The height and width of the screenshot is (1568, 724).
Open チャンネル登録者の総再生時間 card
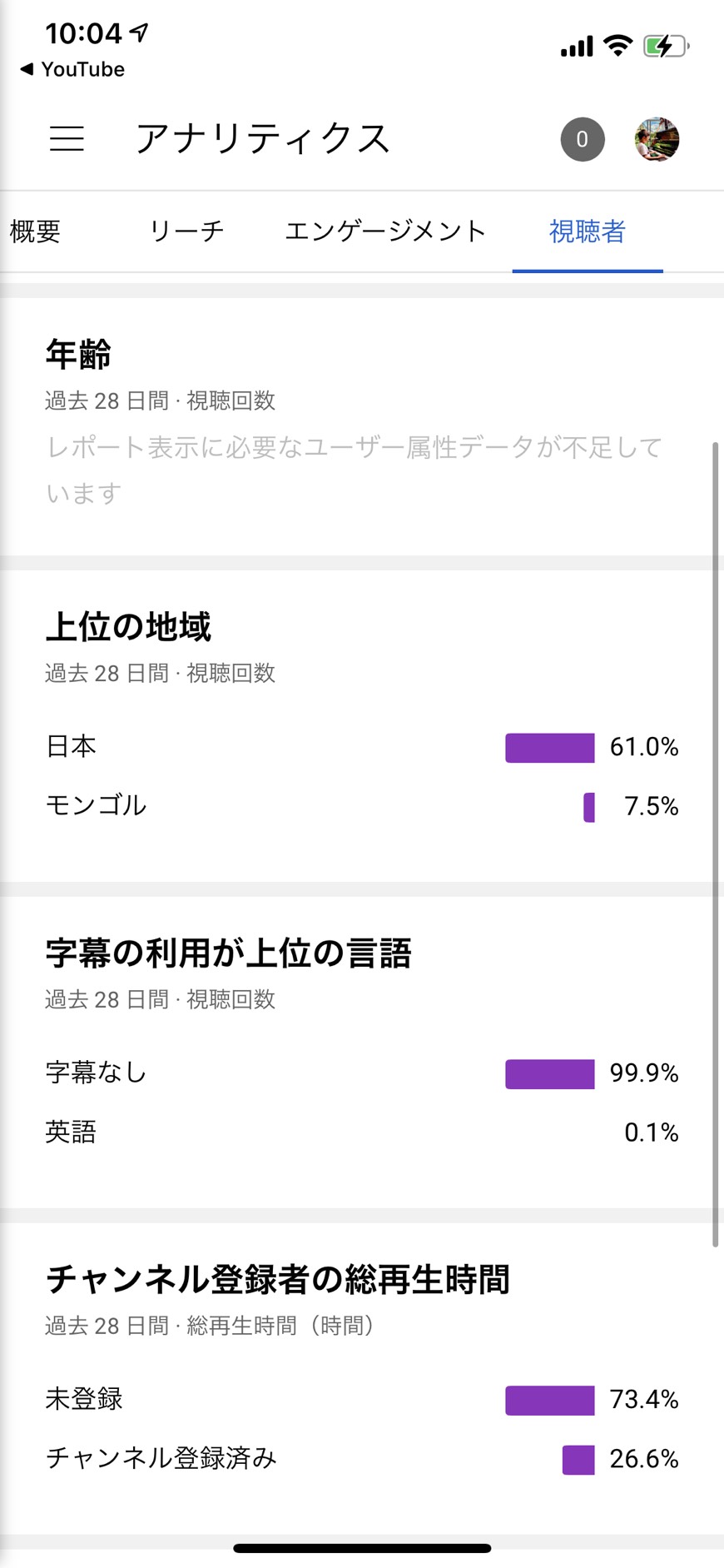[x=362, y=1379]
